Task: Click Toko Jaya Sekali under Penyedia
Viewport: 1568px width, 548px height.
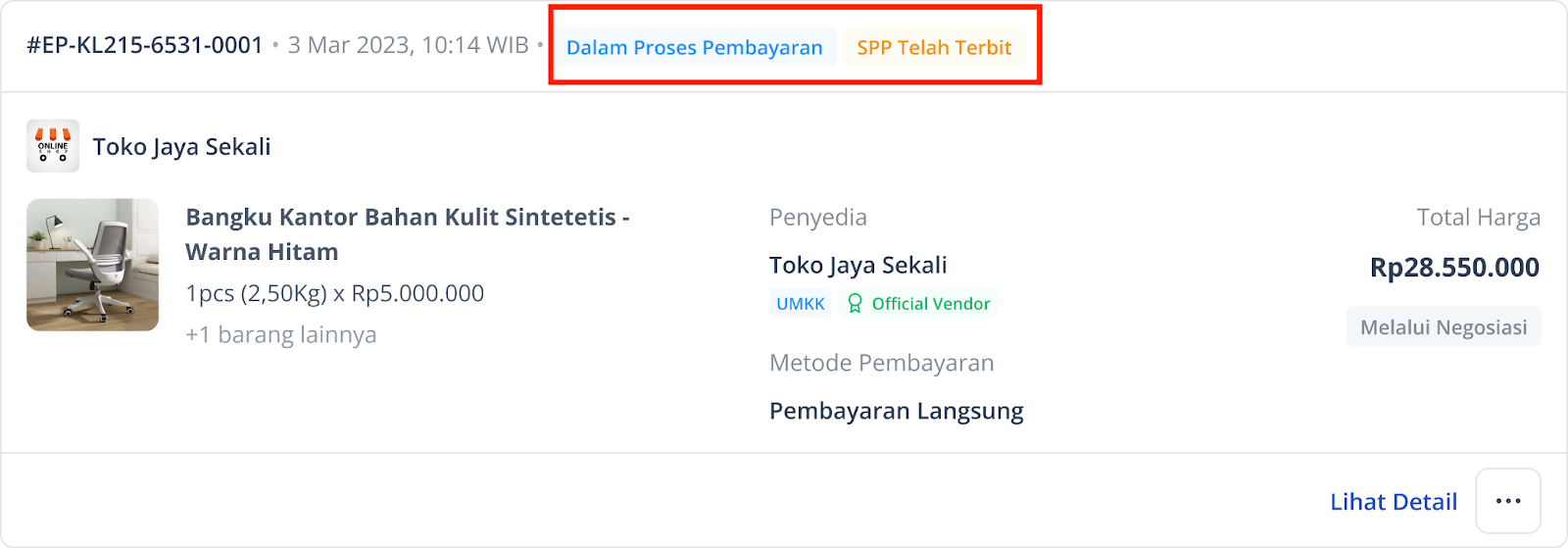Action: click(x=858, y=265)
